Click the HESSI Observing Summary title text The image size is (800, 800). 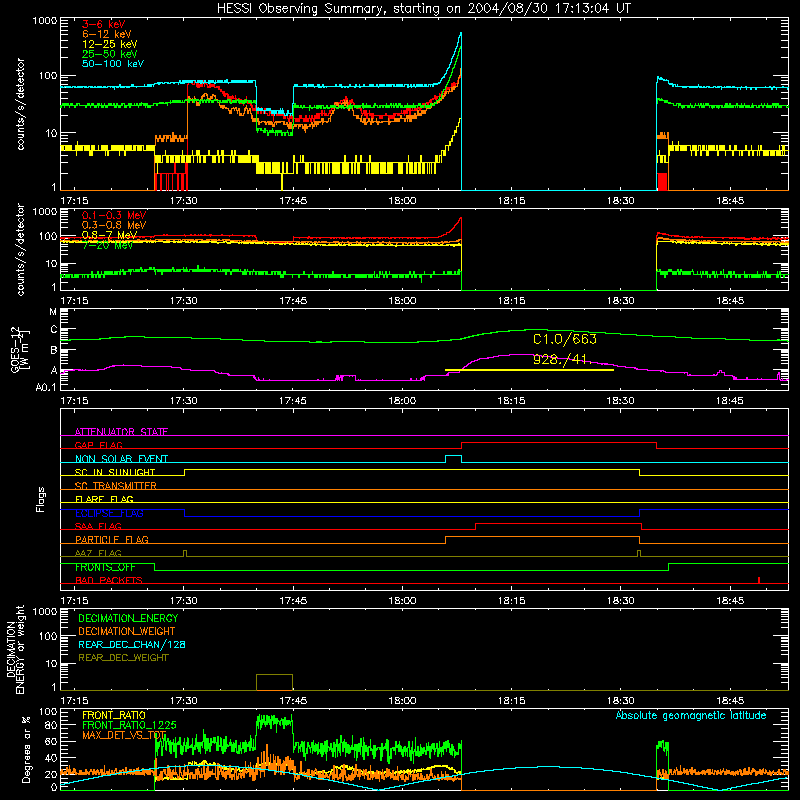(423, 9)
